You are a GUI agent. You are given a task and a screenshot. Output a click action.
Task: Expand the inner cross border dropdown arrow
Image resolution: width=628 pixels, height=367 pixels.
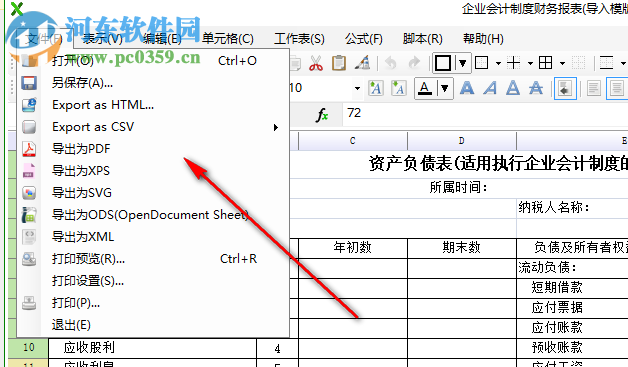tap(530, 63)
